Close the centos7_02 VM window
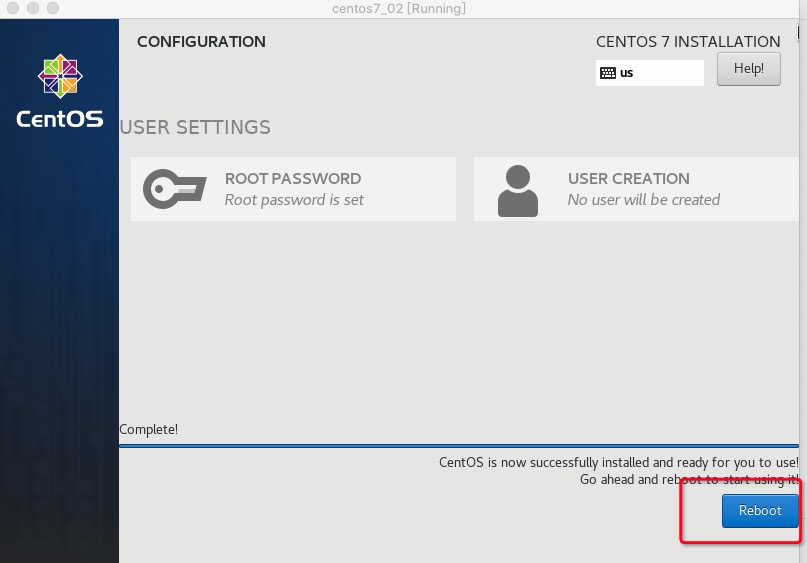 tap(11, 8)
